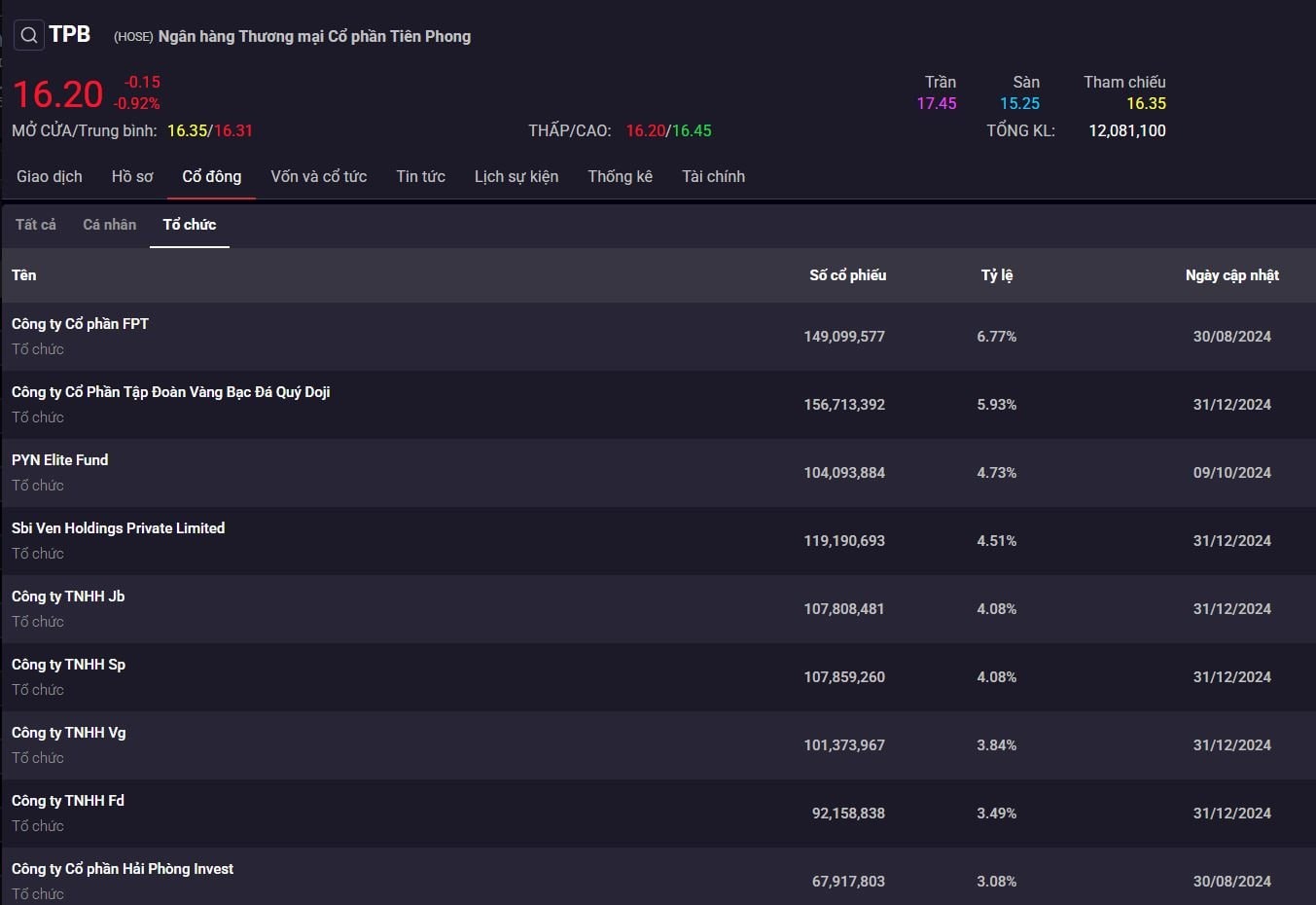Click the Tham chiếu reference price 16.35
The width and height of the screenshot is (1316, 905).
pyautogui.click(x=1147, y=104)
